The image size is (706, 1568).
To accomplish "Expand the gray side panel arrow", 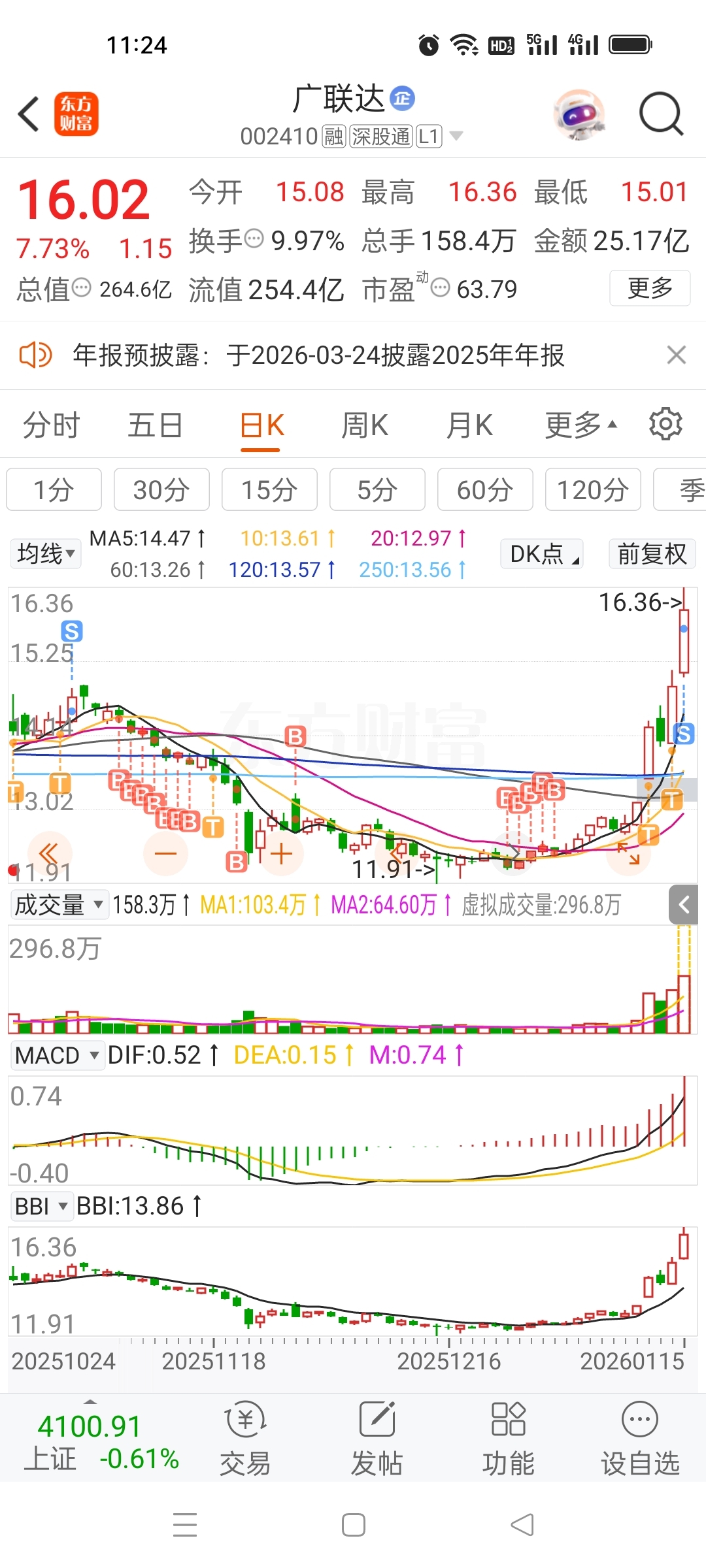I will click(x=684, y=905).
